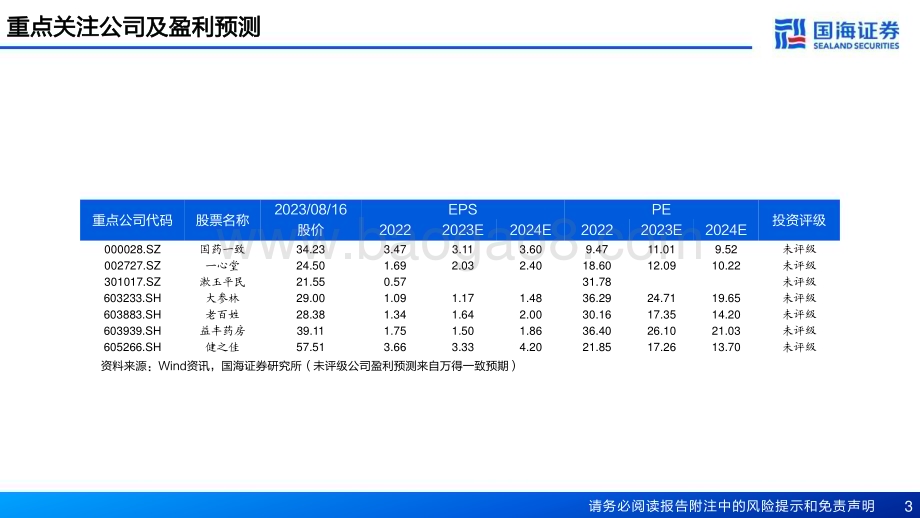Click 2023E EPS value 3.11
Screen dimensions: 920x518
click(462, 249)
